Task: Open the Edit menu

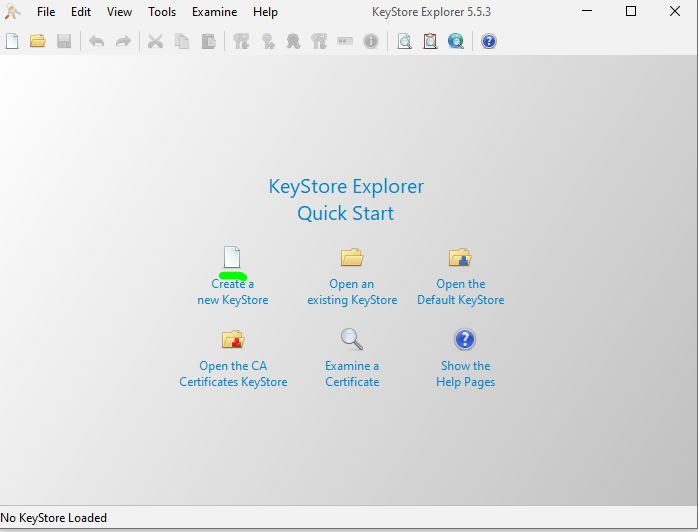Action: 81,12
